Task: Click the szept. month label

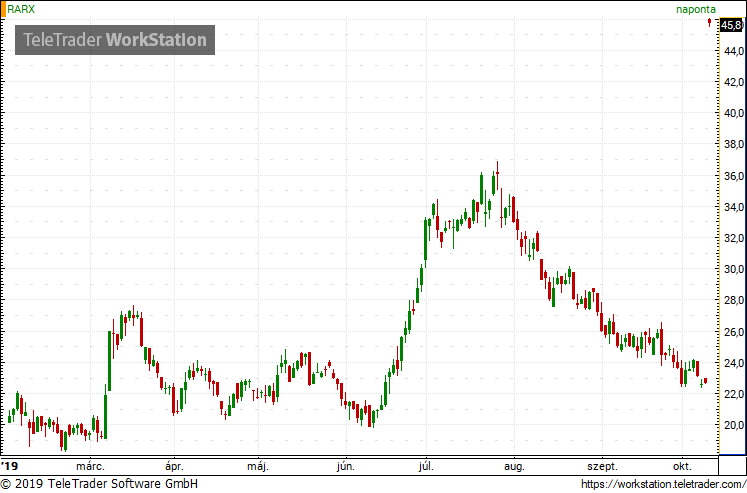Action: click(602, 466)
